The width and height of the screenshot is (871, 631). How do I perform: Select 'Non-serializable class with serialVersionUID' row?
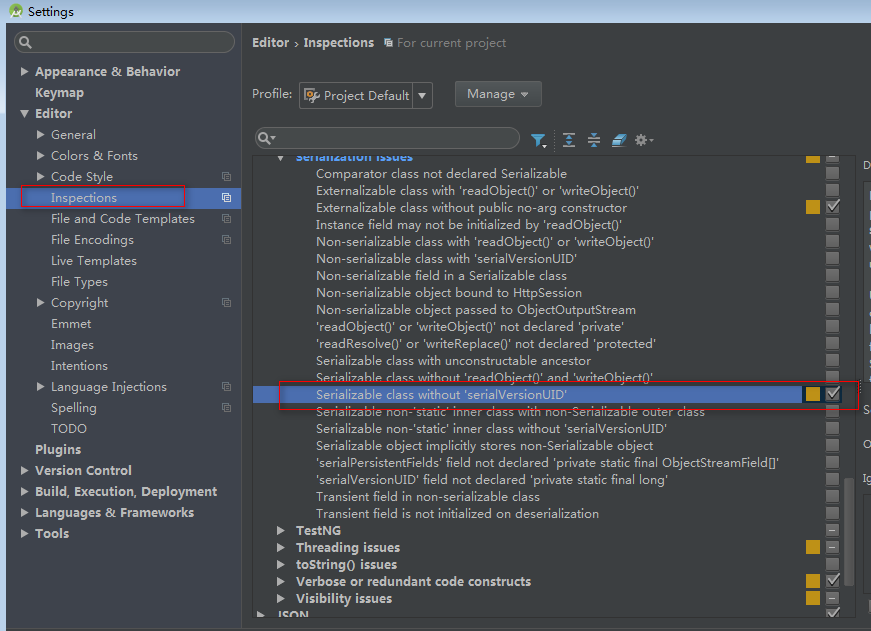point(446,258)
